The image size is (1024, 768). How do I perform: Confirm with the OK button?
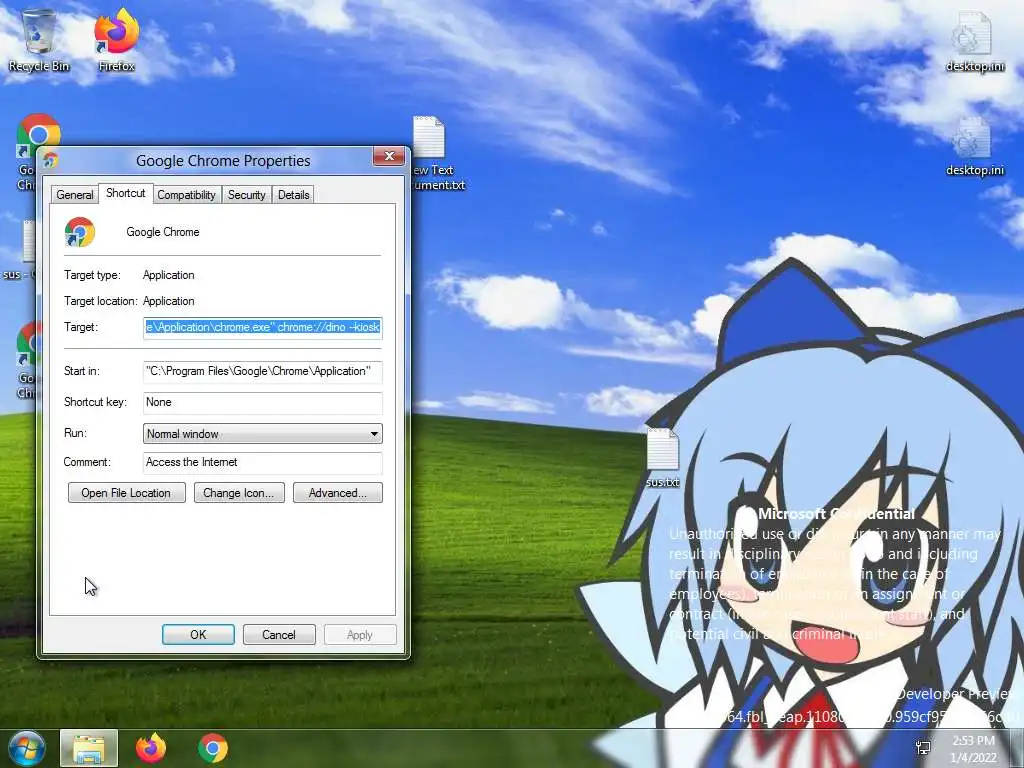(198, 635)
